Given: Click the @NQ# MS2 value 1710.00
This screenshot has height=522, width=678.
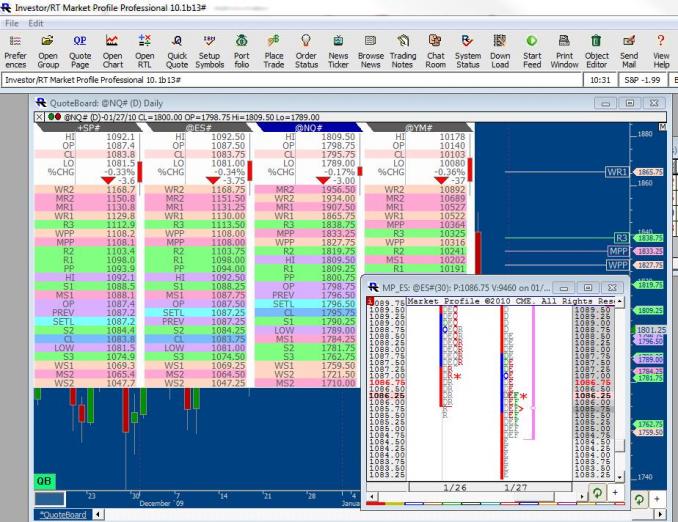Looking at the screenshot, I should coord(338,383).
